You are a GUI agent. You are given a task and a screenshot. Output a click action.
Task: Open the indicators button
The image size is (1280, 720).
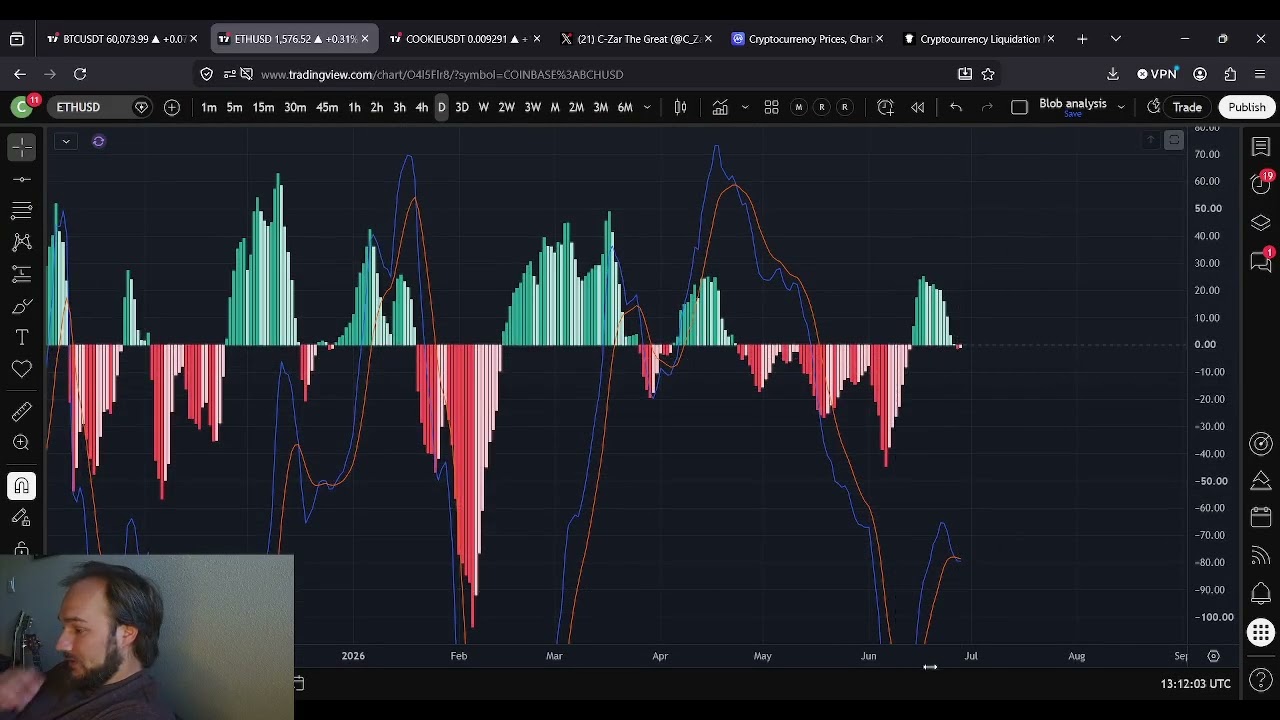[720, 107]
